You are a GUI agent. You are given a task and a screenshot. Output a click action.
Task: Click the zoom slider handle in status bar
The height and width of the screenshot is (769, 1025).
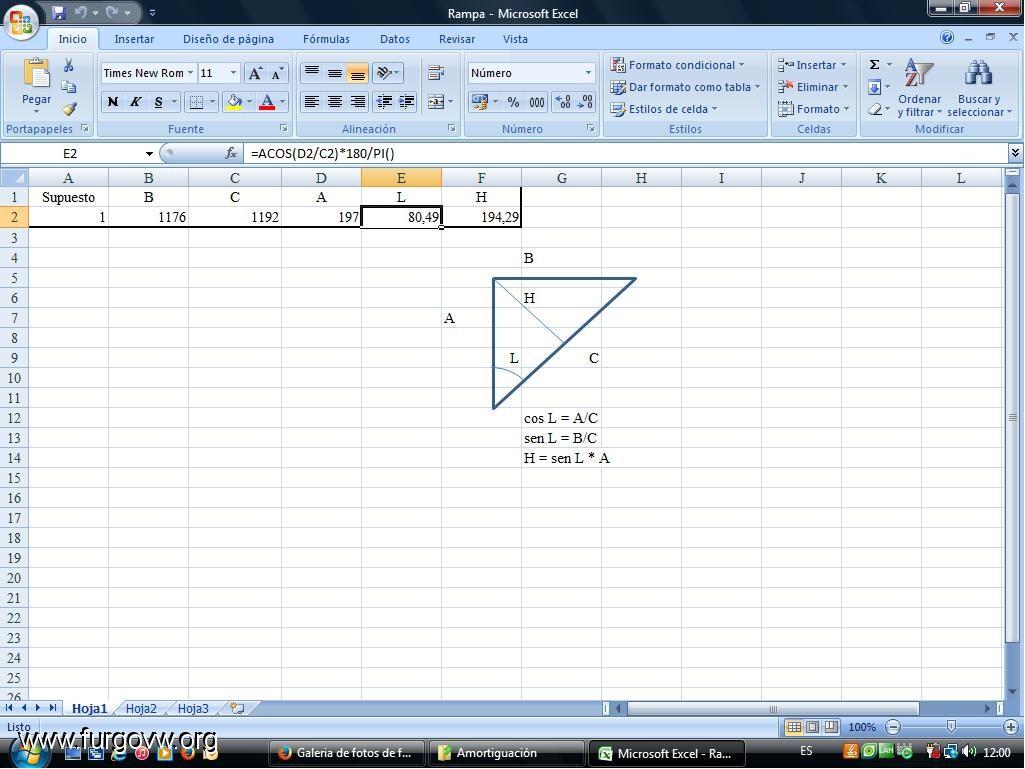[951, 726]
